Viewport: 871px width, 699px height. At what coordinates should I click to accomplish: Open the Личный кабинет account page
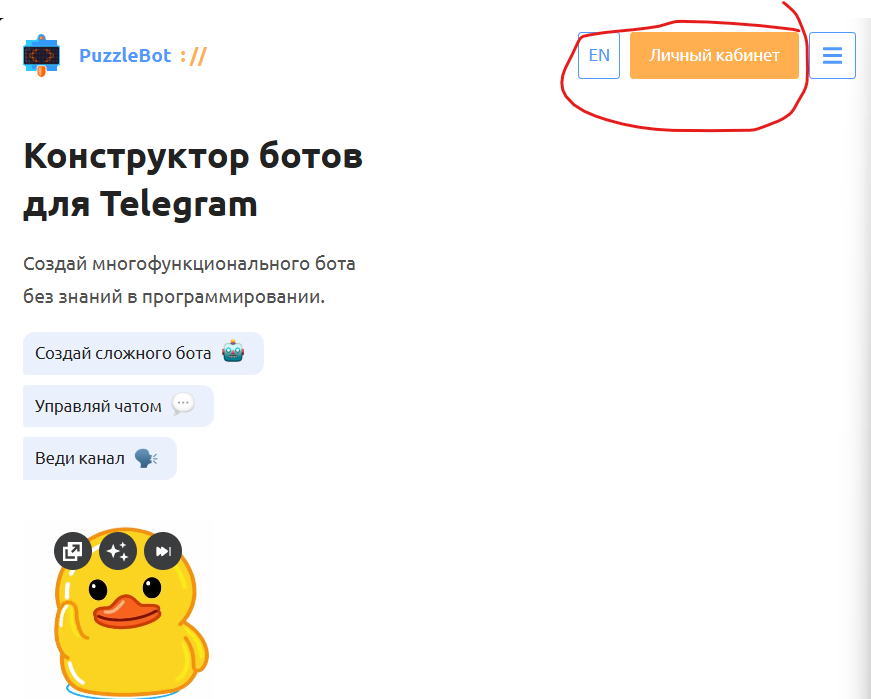(713, 55)
